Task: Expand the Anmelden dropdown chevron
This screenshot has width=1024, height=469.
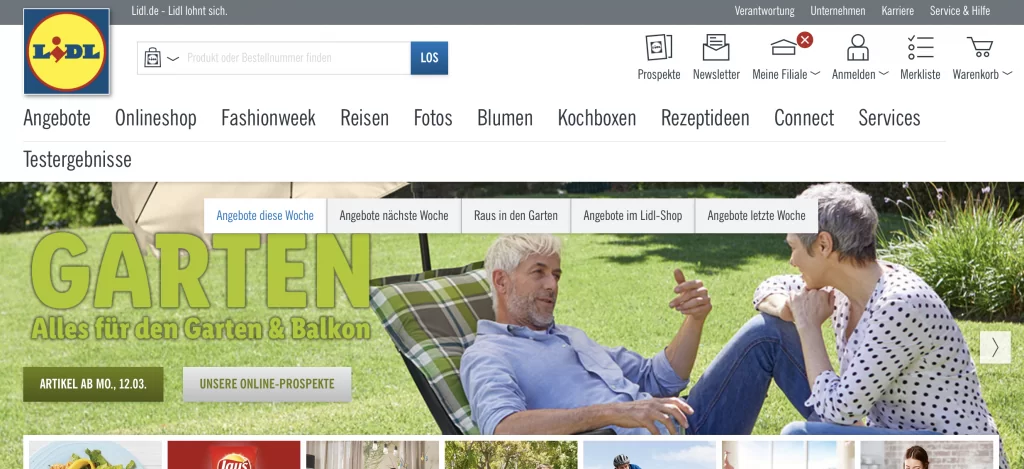Action: point(884,74)
